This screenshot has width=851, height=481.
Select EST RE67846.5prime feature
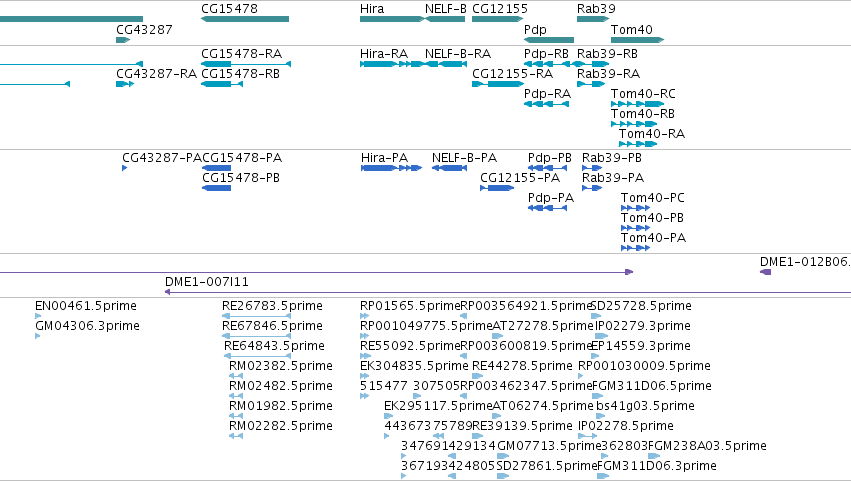[257, 337]
